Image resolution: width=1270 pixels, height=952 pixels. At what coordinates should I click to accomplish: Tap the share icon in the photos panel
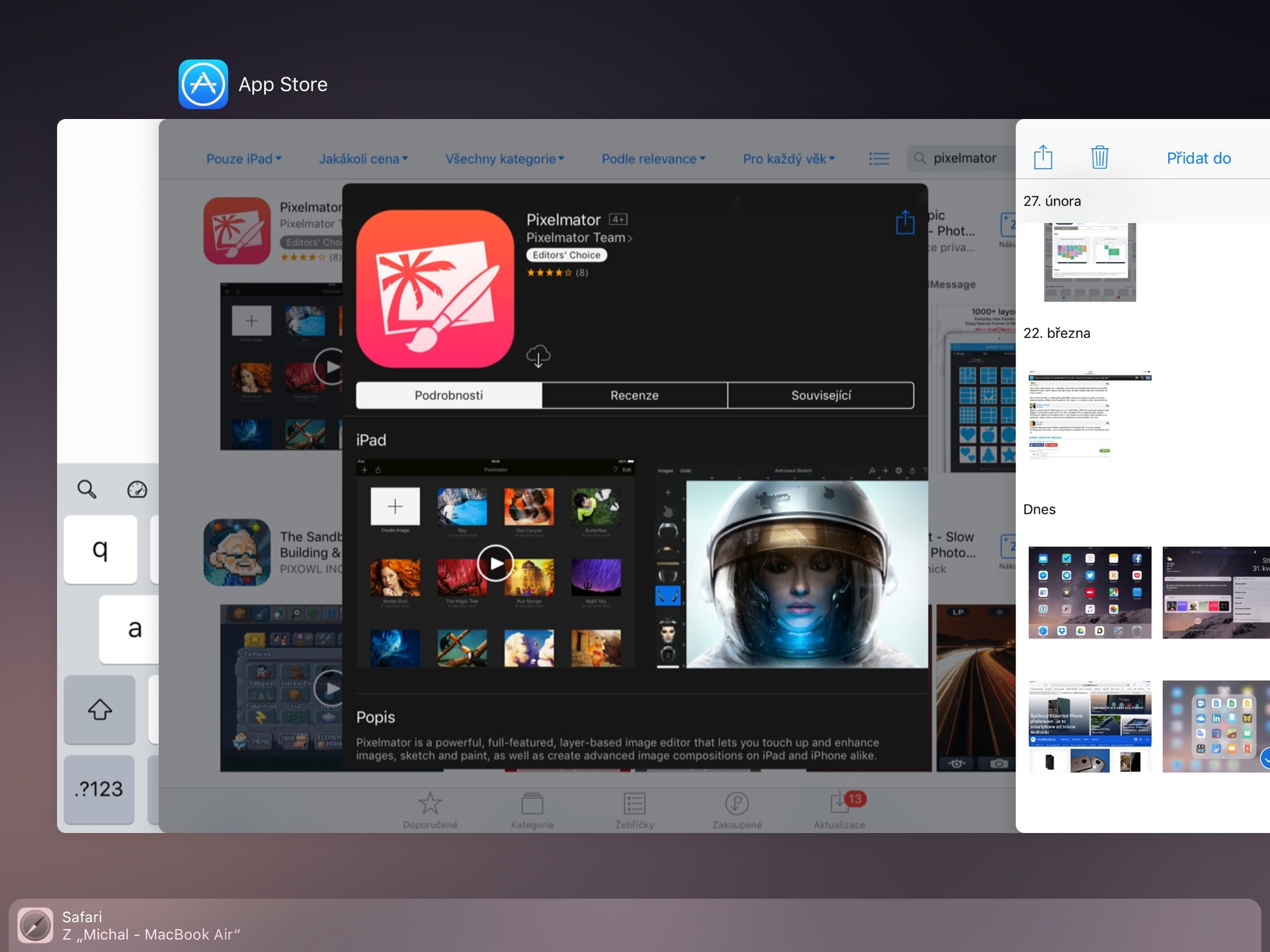pos(1042,157)
